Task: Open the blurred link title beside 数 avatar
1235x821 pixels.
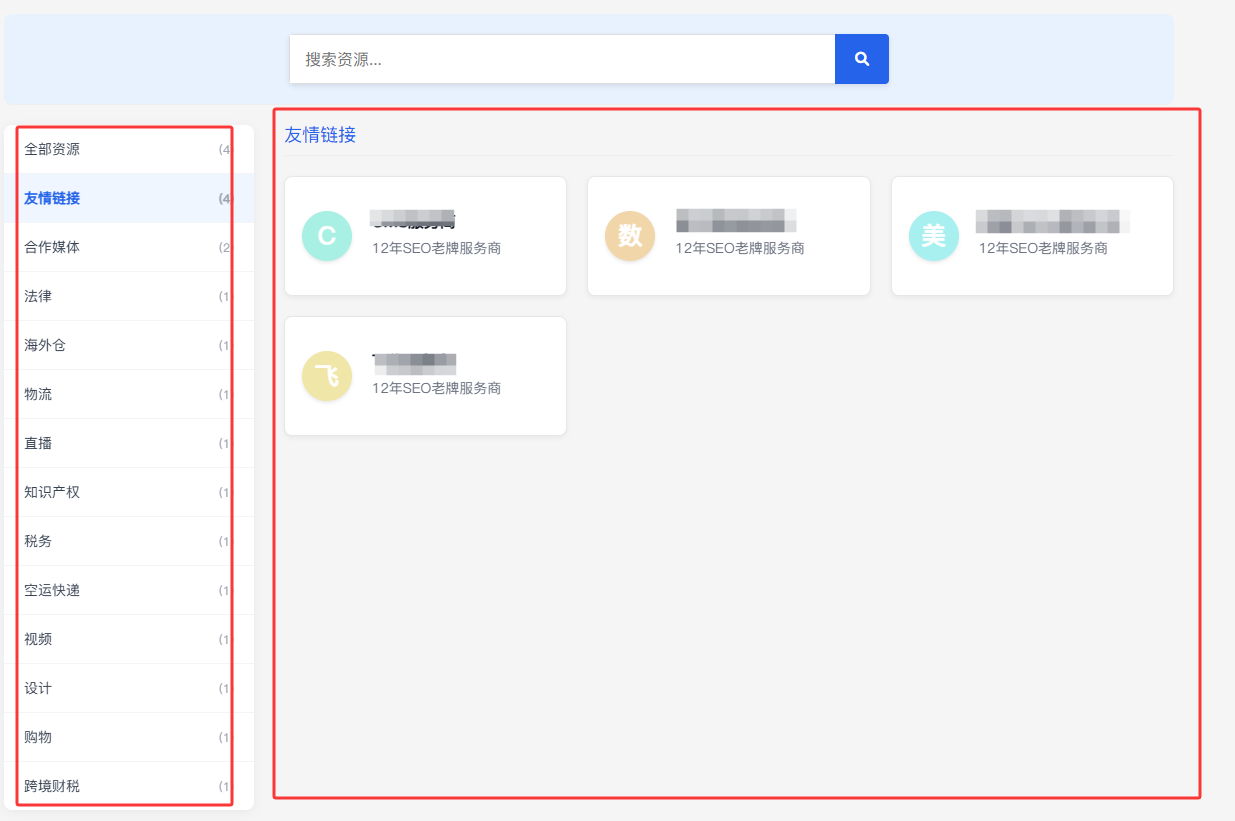Action: pos(736,221)
